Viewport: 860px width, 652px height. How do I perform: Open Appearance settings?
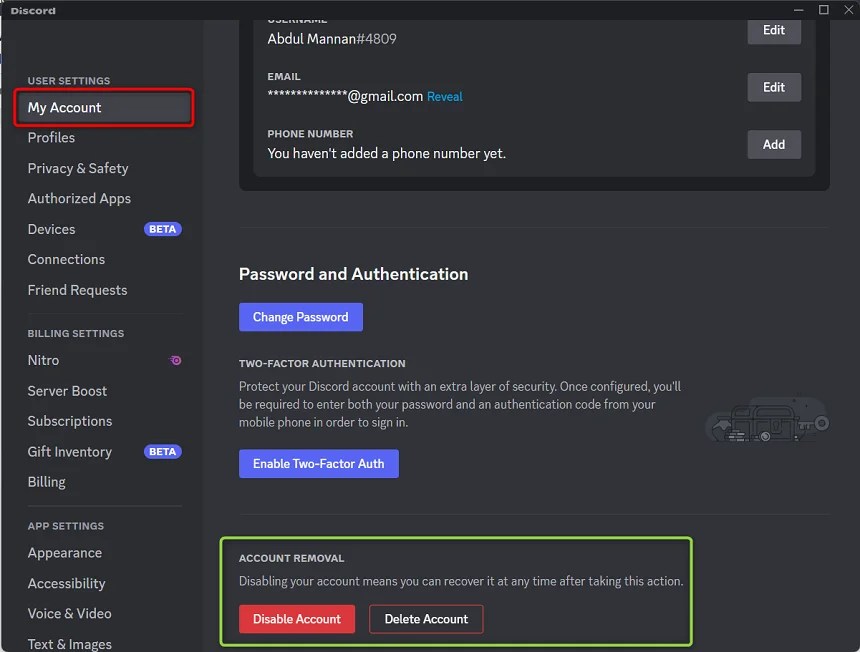(64, 552)
